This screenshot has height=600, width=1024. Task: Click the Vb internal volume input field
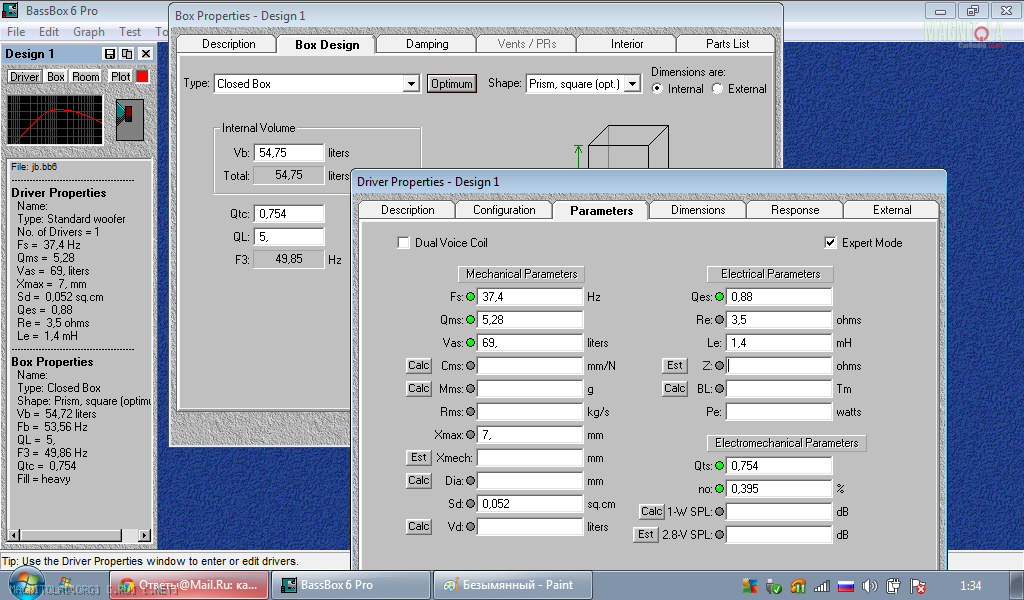(289, 153)
